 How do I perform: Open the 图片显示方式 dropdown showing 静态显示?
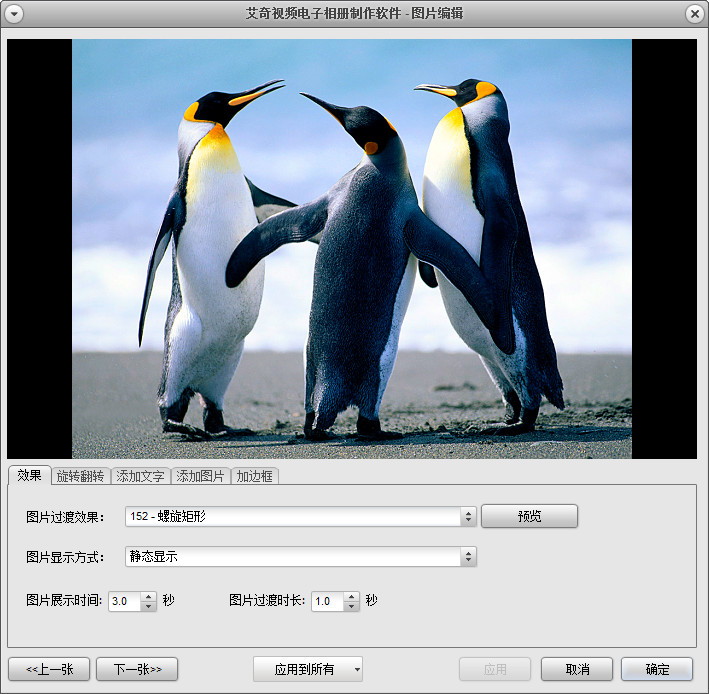pyautogui.click(x=301, y=557)
